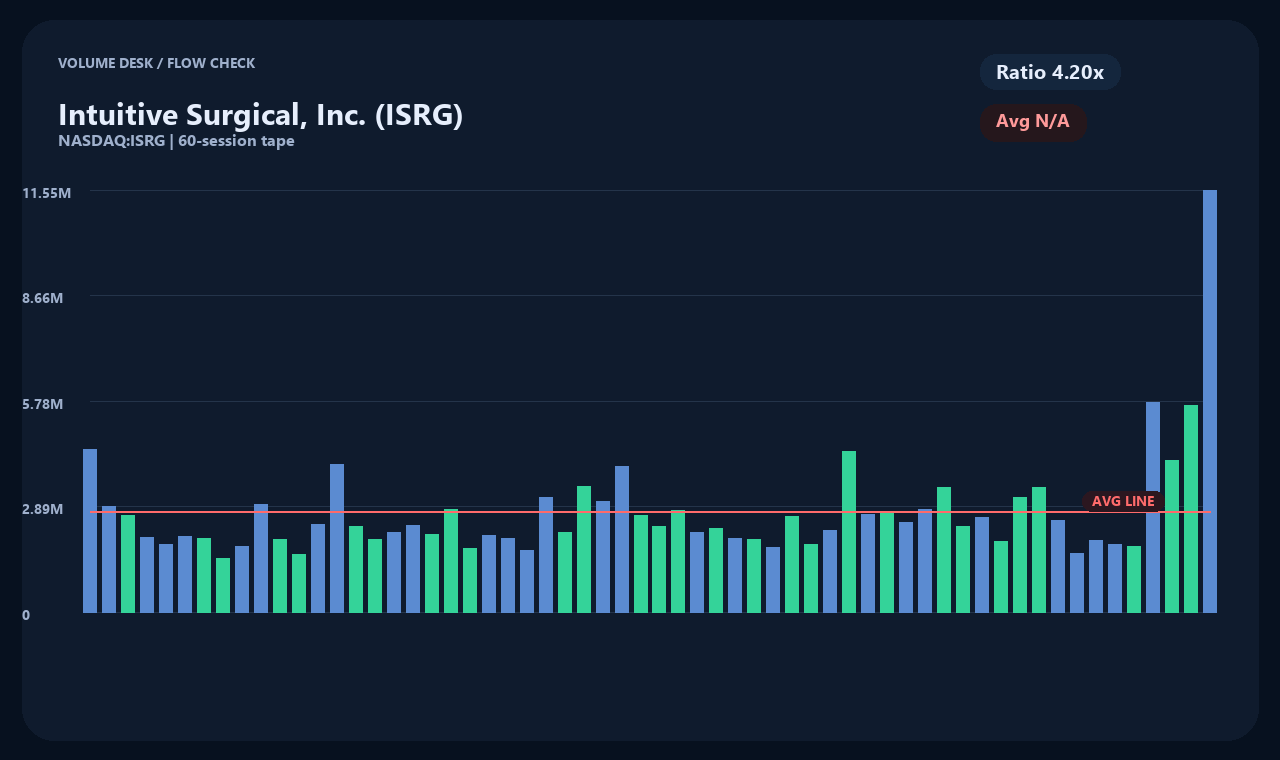The height and width of the screenshot is (760, 1280).
Task: Select the NASDAQ:ISRG 60-session tape subtitle
Action: pos(176,141)
